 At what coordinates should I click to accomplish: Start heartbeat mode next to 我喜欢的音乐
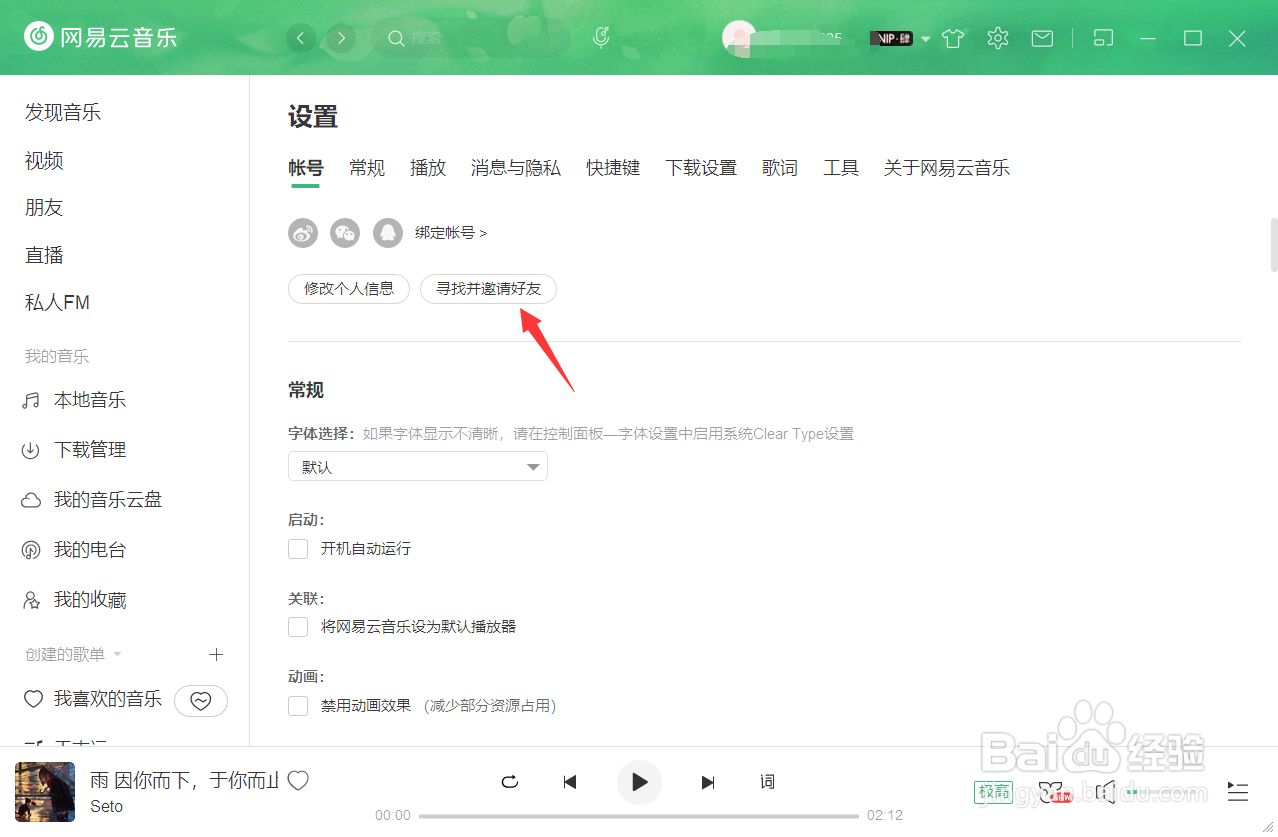point(201,701)
